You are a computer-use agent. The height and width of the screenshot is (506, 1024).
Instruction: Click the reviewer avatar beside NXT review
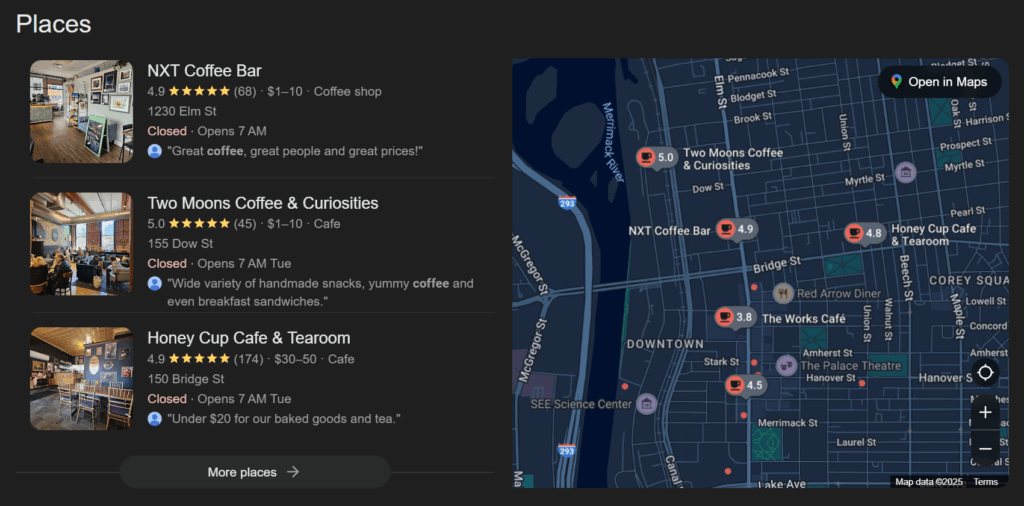coord(155,151)
